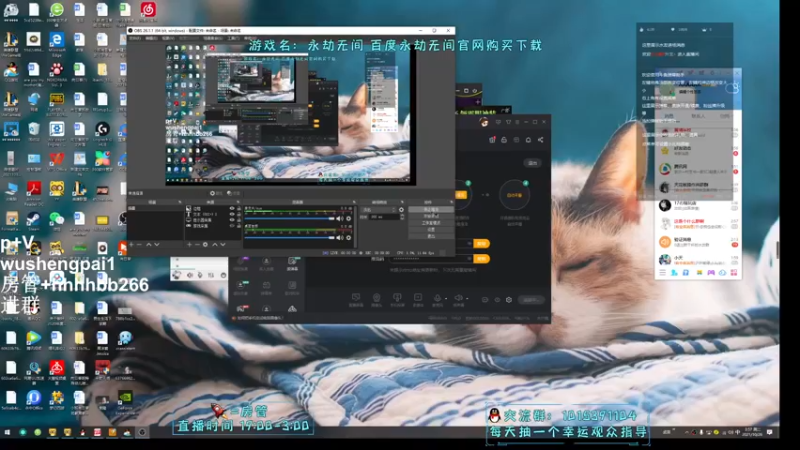Viewport: 800px width, 450px height.
Task: Open settings gear for first audio mixer track
Action: point(348,218)
